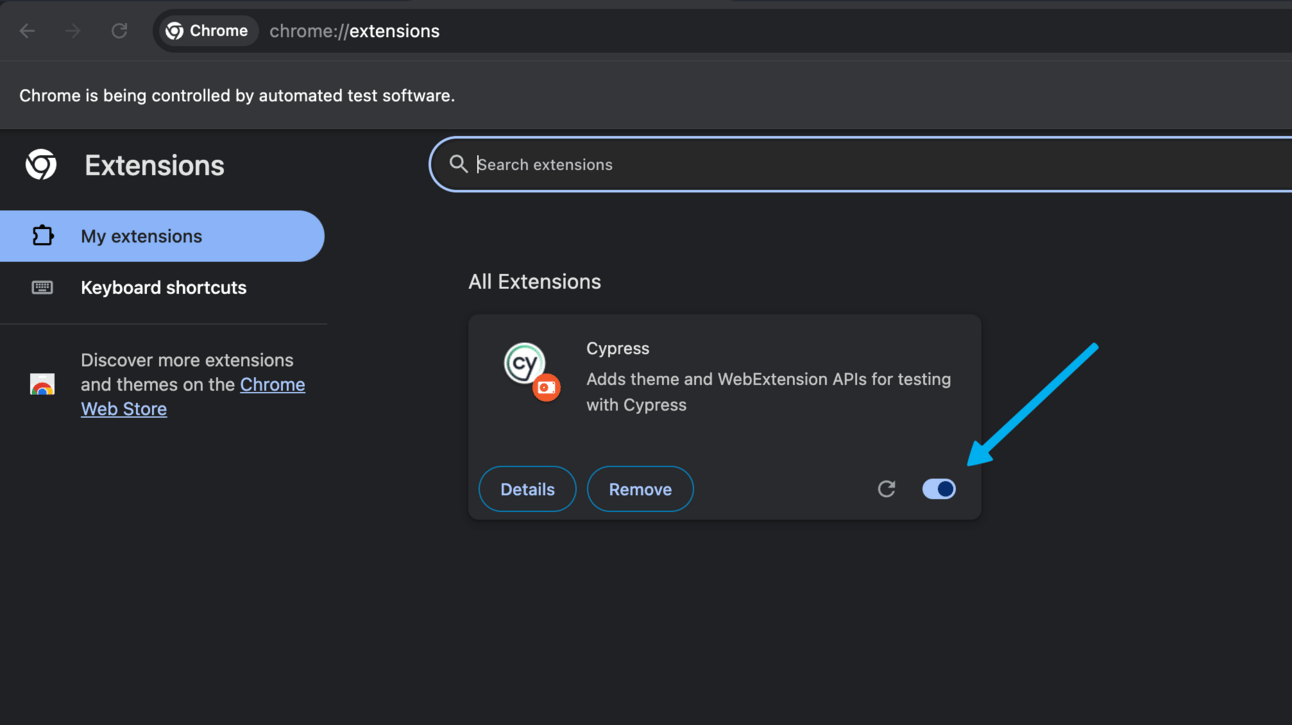Click the browser forward arrow

(x=73, y=31)
